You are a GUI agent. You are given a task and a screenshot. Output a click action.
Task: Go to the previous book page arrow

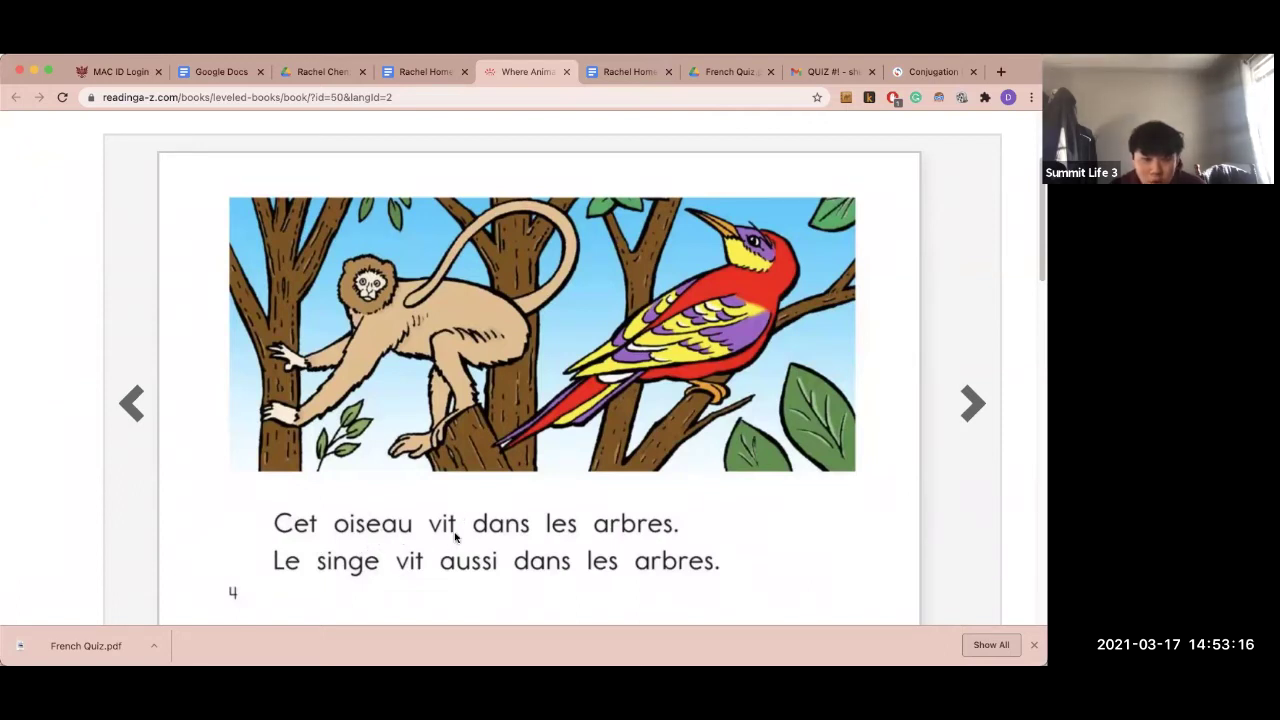(x=132, y=404)
